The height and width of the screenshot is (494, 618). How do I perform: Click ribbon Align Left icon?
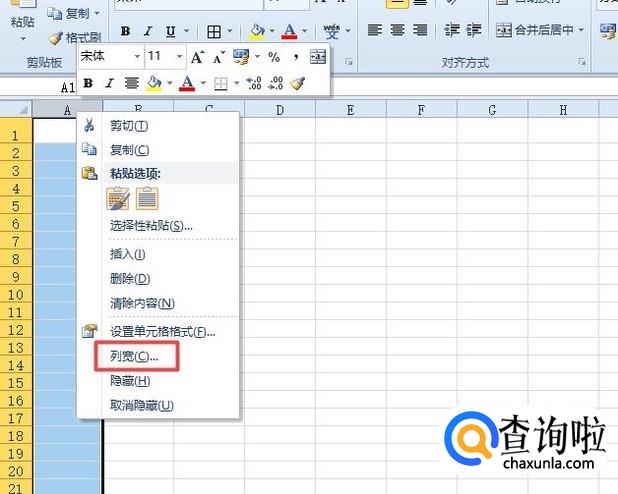click(374, 30)
